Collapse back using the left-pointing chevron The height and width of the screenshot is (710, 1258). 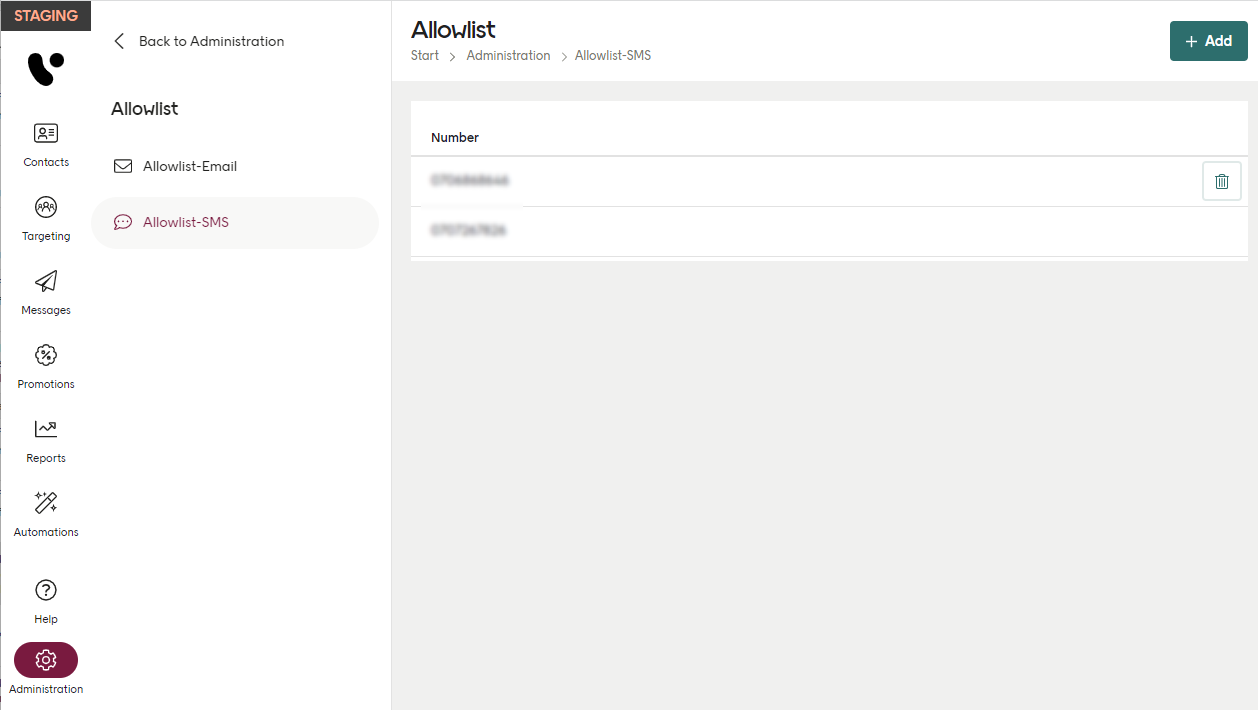point(118,41)
